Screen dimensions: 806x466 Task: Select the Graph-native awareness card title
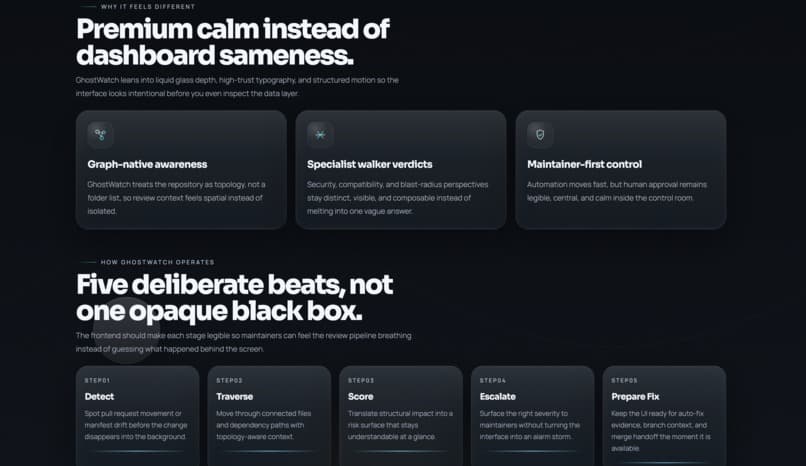tap(147, 164)
